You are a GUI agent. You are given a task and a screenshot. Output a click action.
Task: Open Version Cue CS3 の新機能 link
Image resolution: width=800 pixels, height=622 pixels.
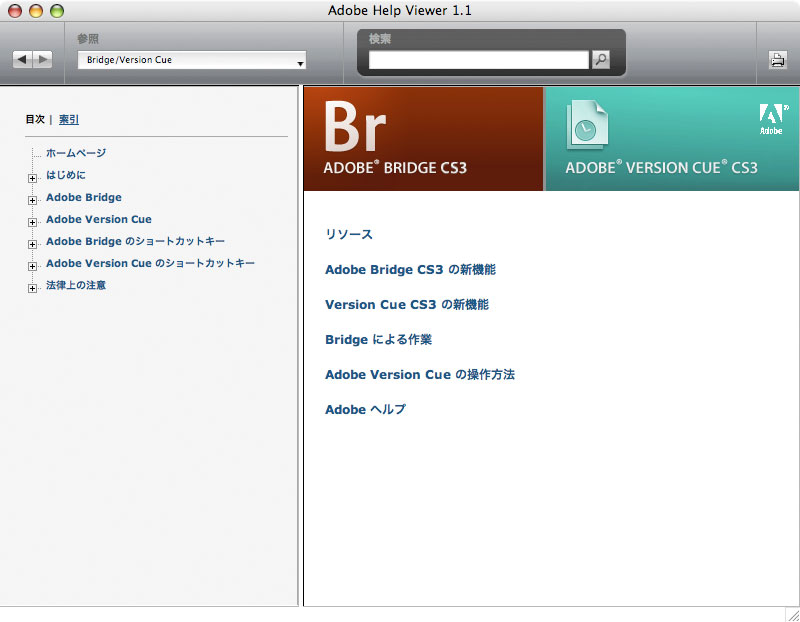407,305
